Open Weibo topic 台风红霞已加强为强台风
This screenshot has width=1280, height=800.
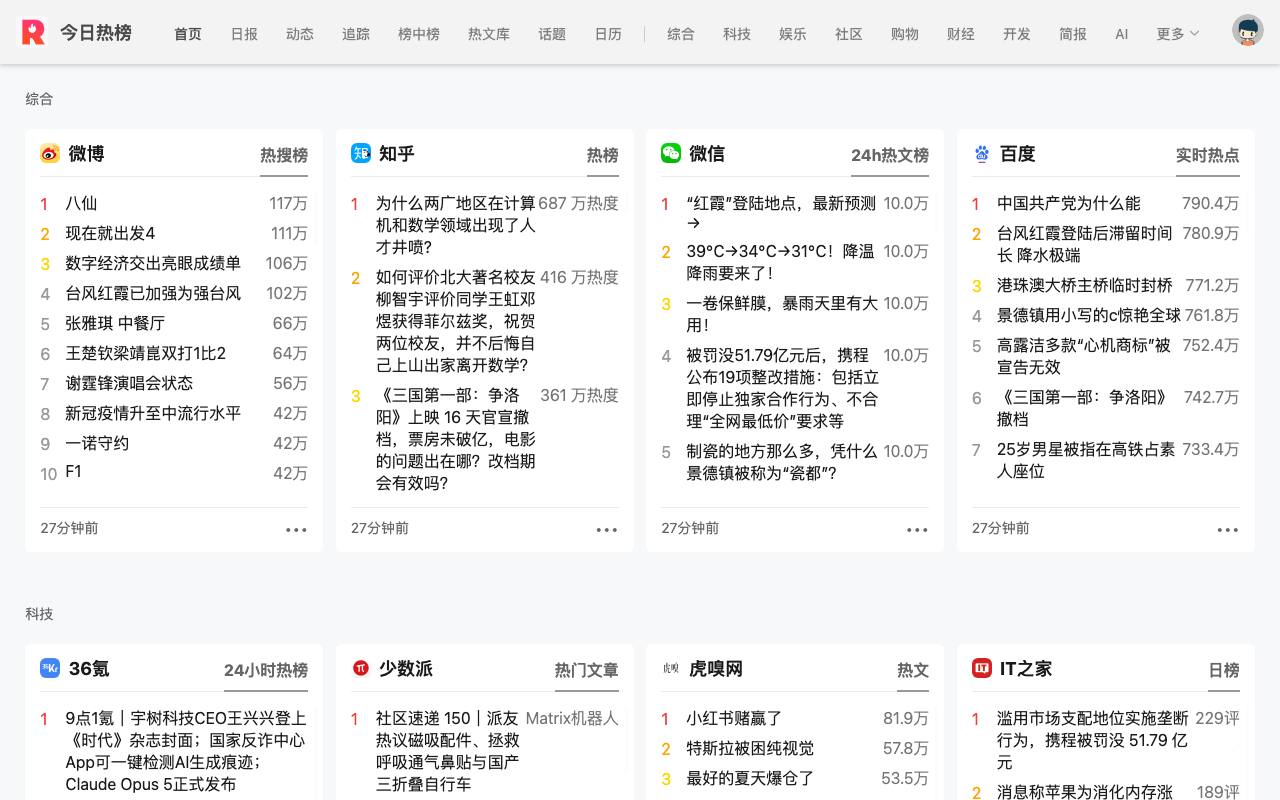[x=153, y=293]
